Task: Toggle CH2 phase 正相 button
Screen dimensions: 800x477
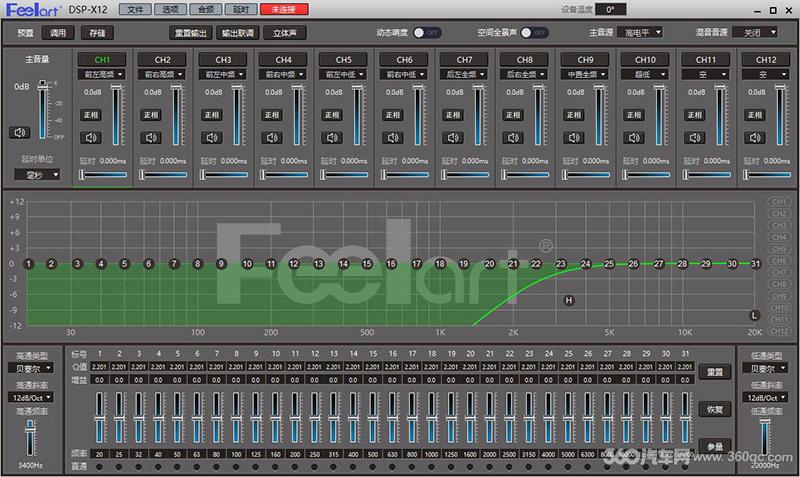Action: tap(151, 115)
